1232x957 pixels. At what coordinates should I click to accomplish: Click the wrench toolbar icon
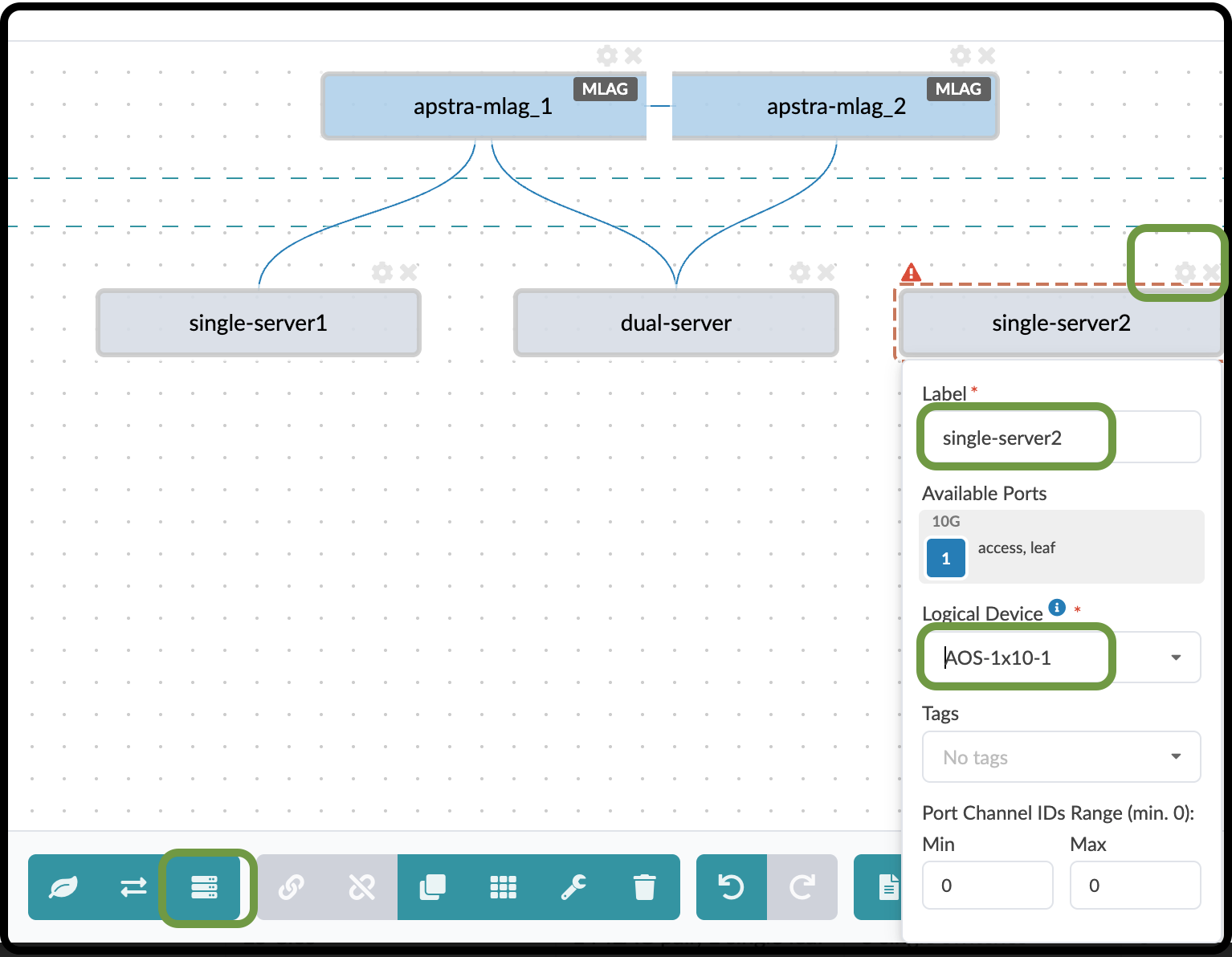coord(573,887)
